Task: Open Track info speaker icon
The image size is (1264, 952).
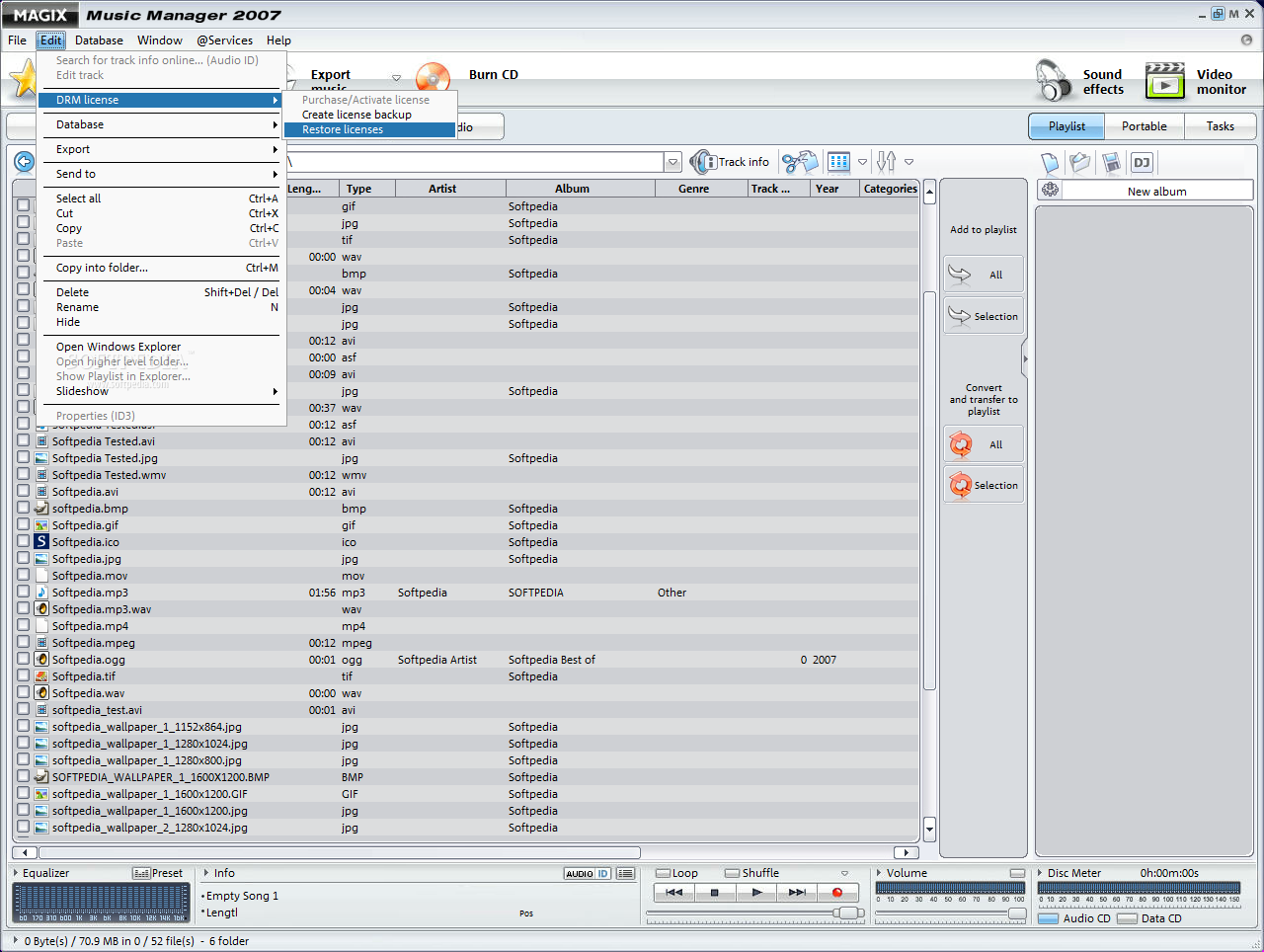Action: (x=702, y=162)
